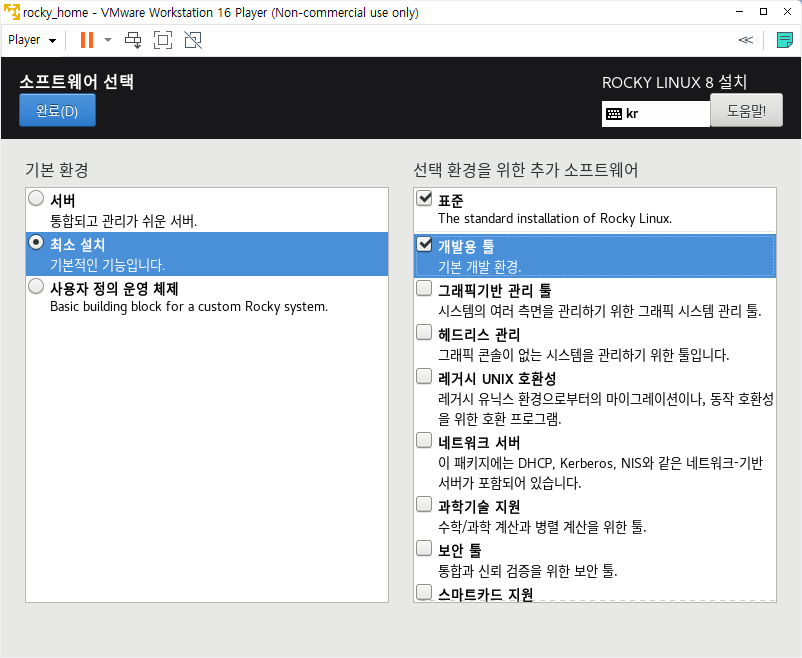This screenshot has width=802, height=658.
Task: Click the 완료(D) done button
Action: tap(57, 110)
